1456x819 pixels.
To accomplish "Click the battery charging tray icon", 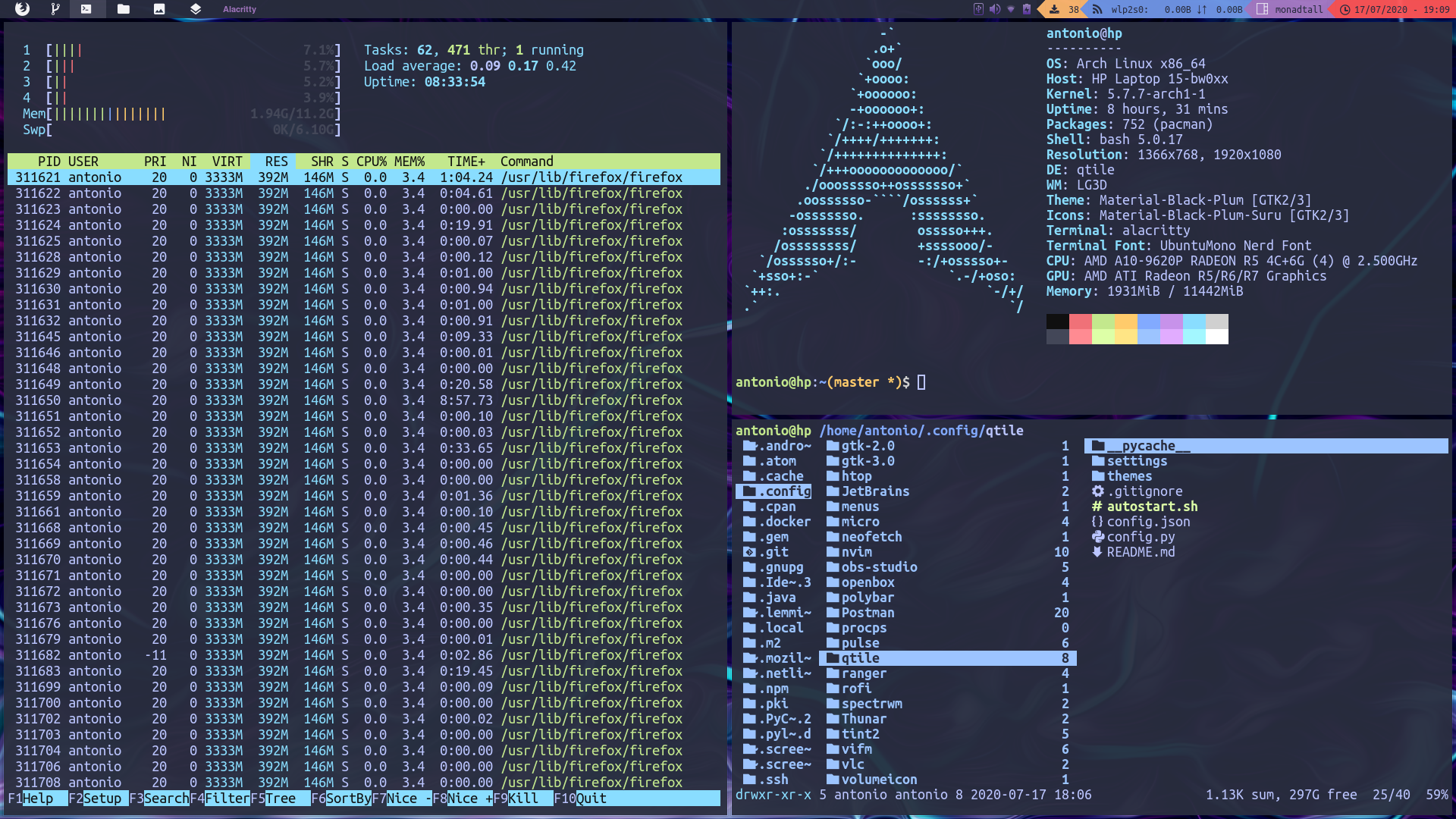I will [1027, 9].
